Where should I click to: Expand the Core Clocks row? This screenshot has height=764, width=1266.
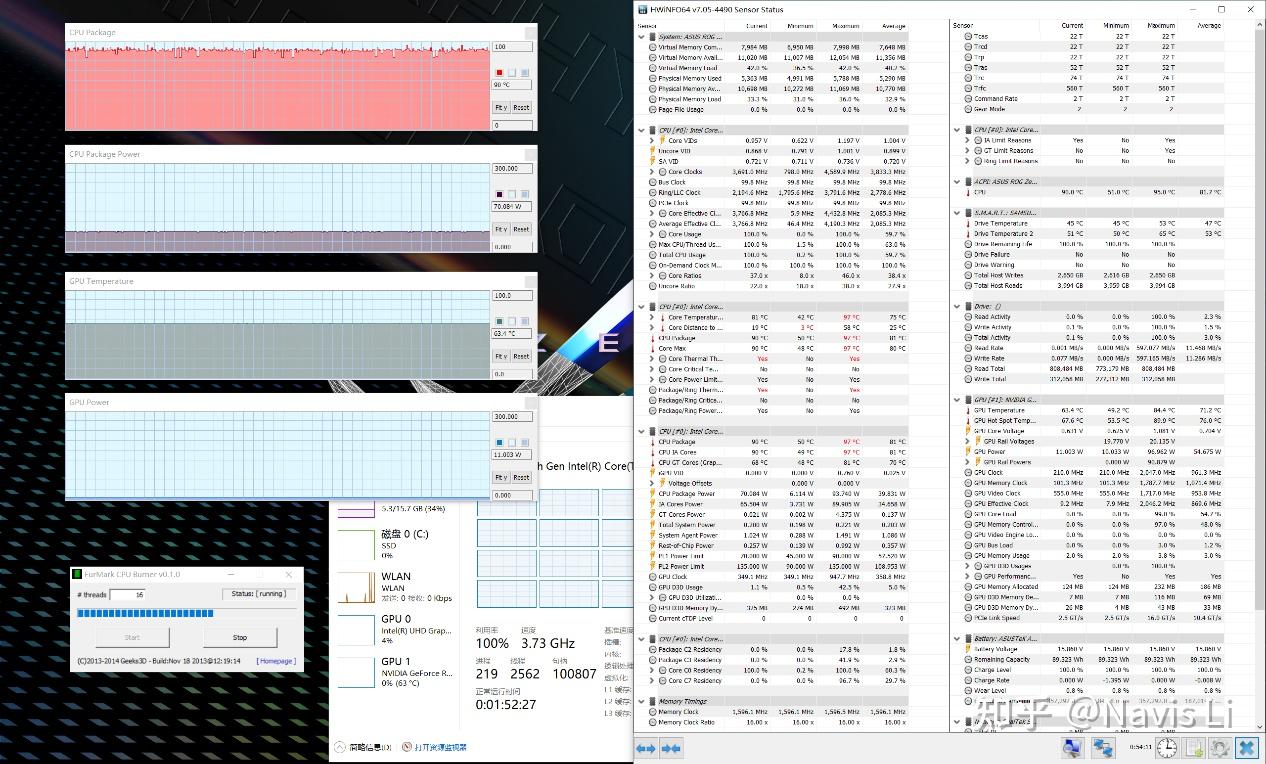(x=653, y=172)
